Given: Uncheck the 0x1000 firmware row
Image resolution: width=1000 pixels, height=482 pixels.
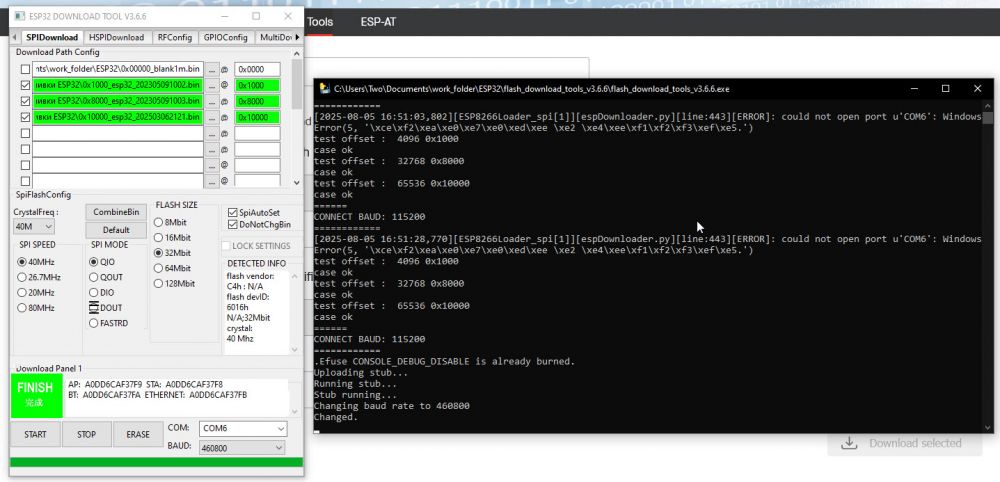Looking at the screenshot, I should click(25, 85).
